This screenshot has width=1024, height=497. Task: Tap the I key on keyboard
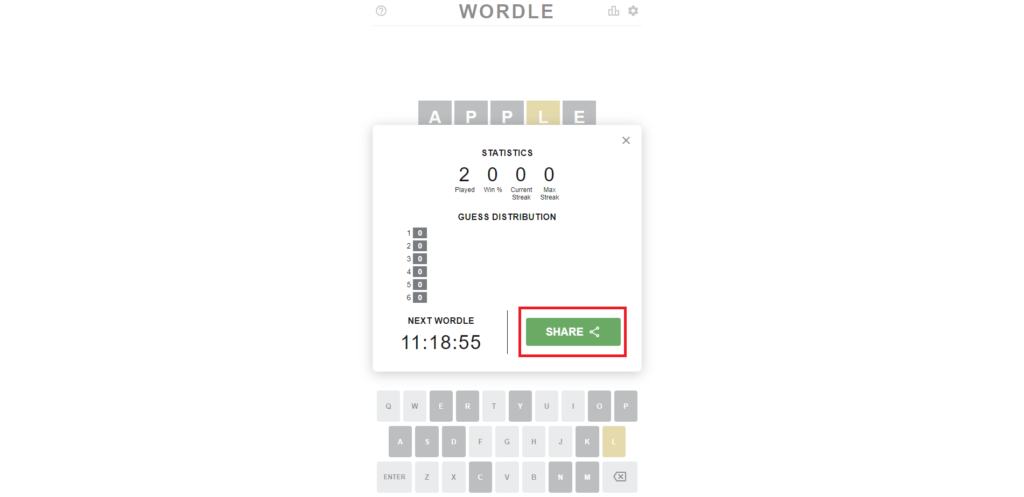pos(573,406)
